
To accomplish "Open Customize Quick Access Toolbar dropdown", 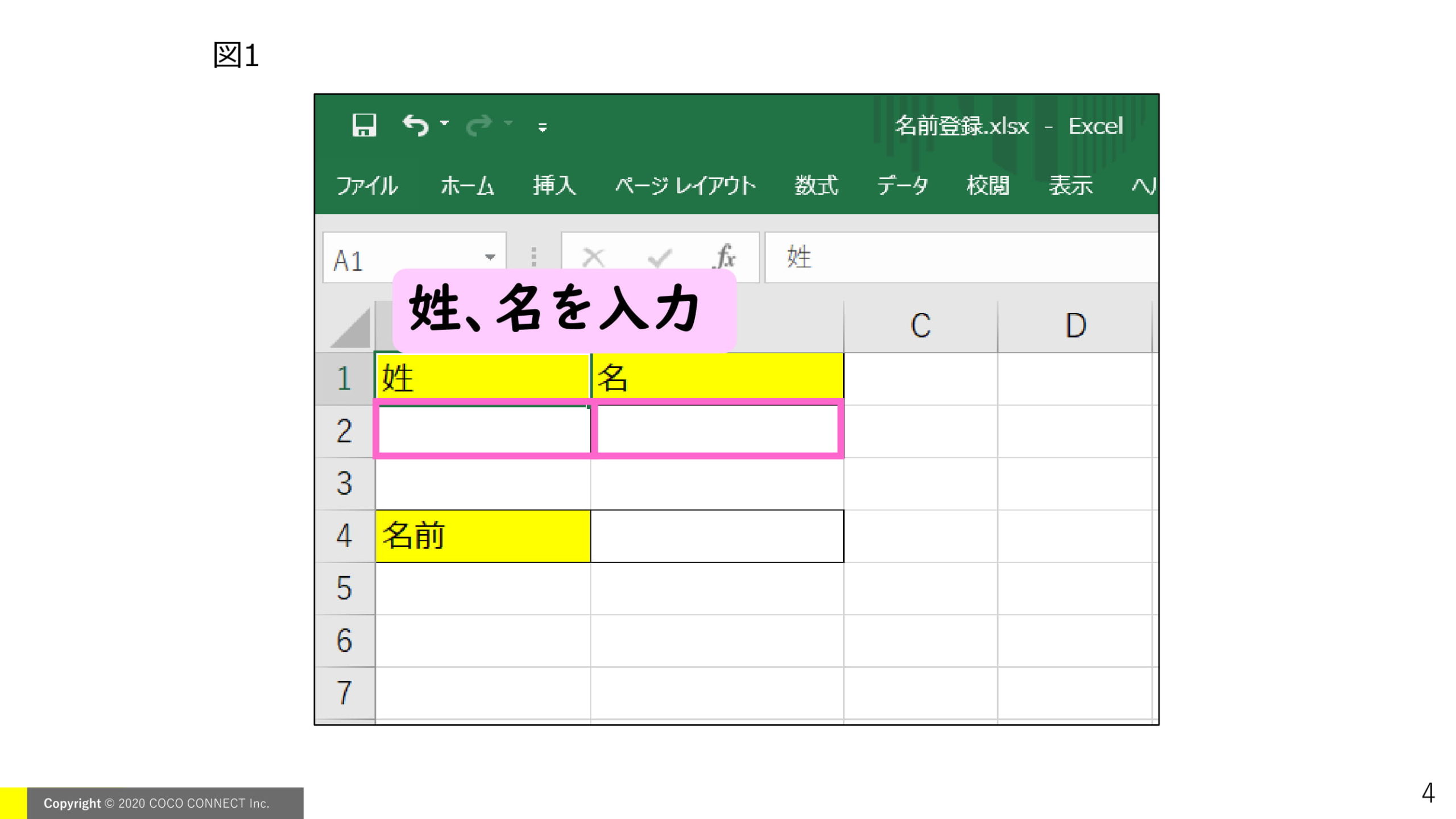I will pos(543,127).
